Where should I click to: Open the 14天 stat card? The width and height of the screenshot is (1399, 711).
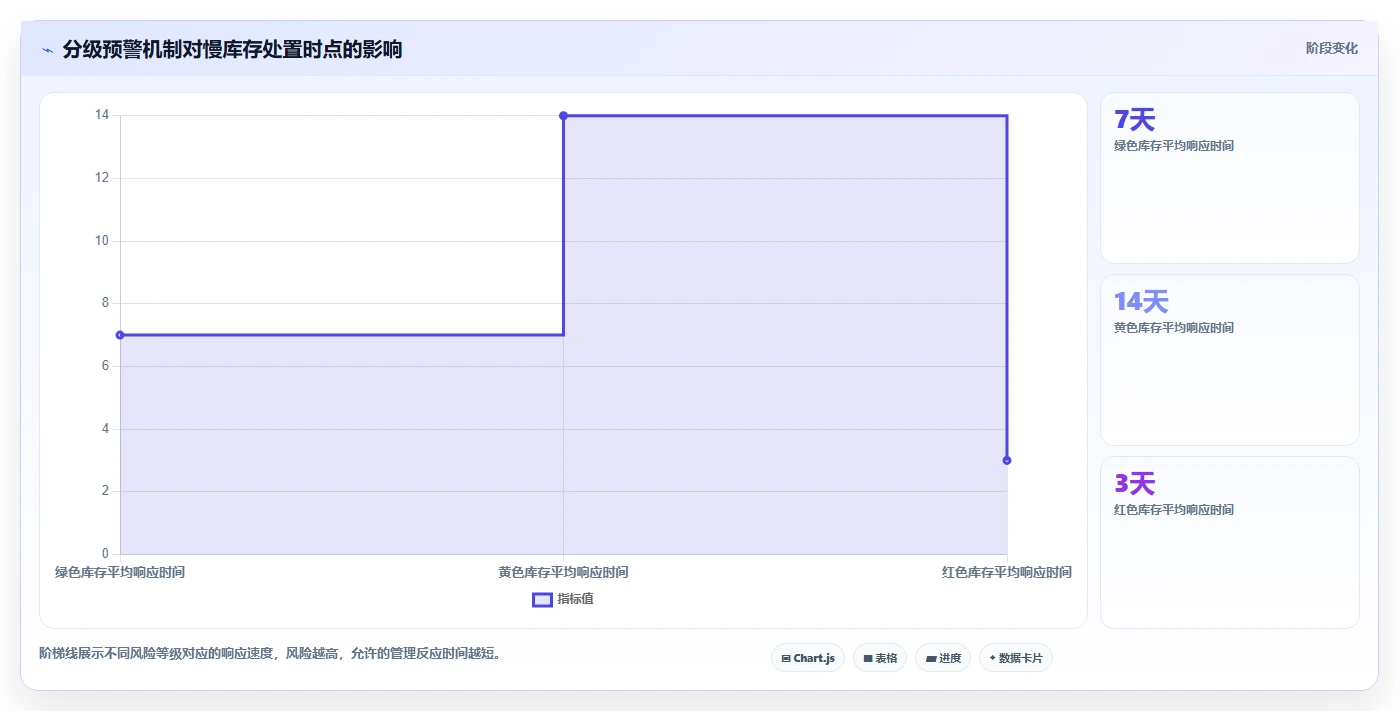click(1230, 360)
